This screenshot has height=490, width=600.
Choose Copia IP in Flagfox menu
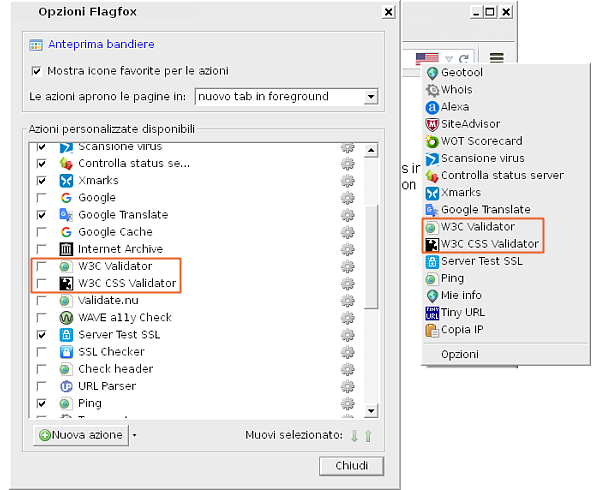coord(505,330)
